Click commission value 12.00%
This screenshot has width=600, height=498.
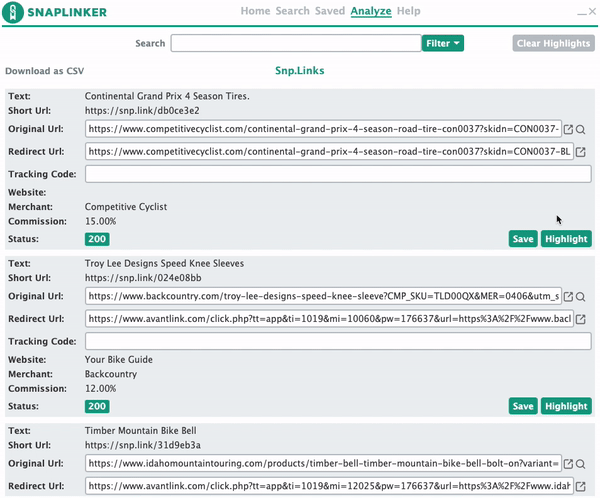pyautogui.click(x=100, y=389)
